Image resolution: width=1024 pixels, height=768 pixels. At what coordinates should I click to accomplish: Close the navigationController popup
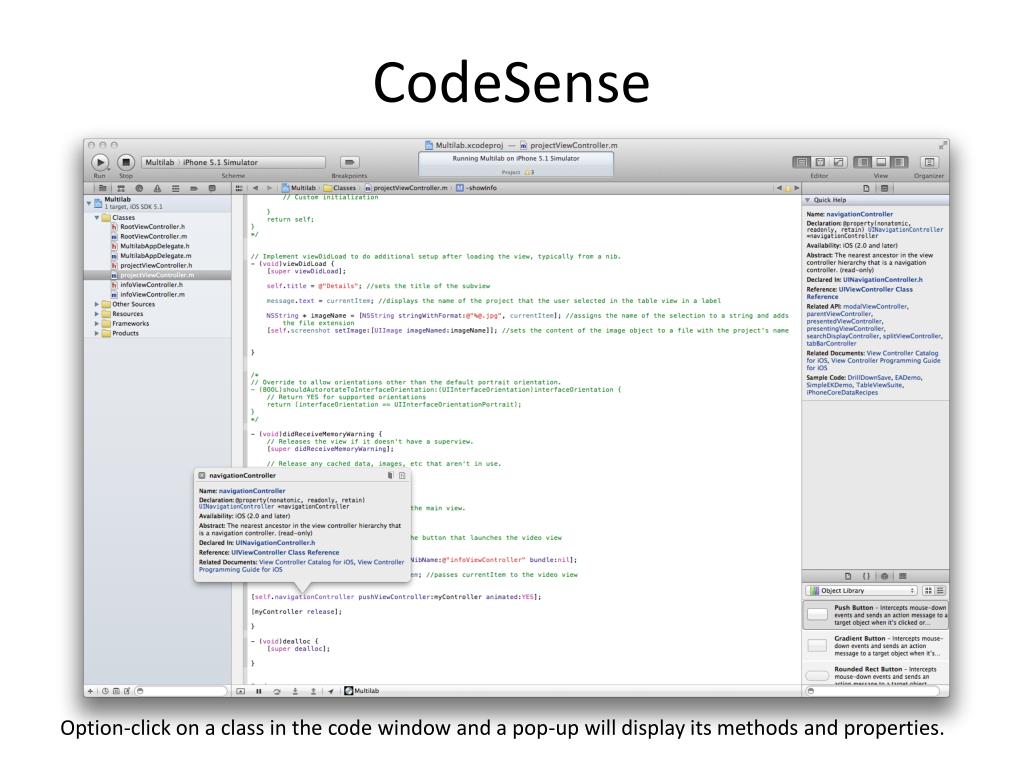202,475
